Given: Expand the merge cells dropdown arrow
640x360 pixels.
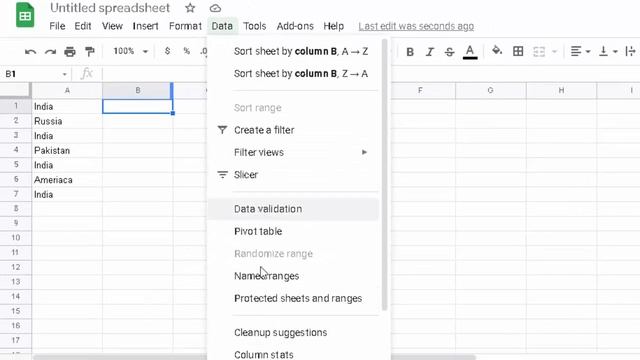Looking at the screenshot, I should pos(554,52).
